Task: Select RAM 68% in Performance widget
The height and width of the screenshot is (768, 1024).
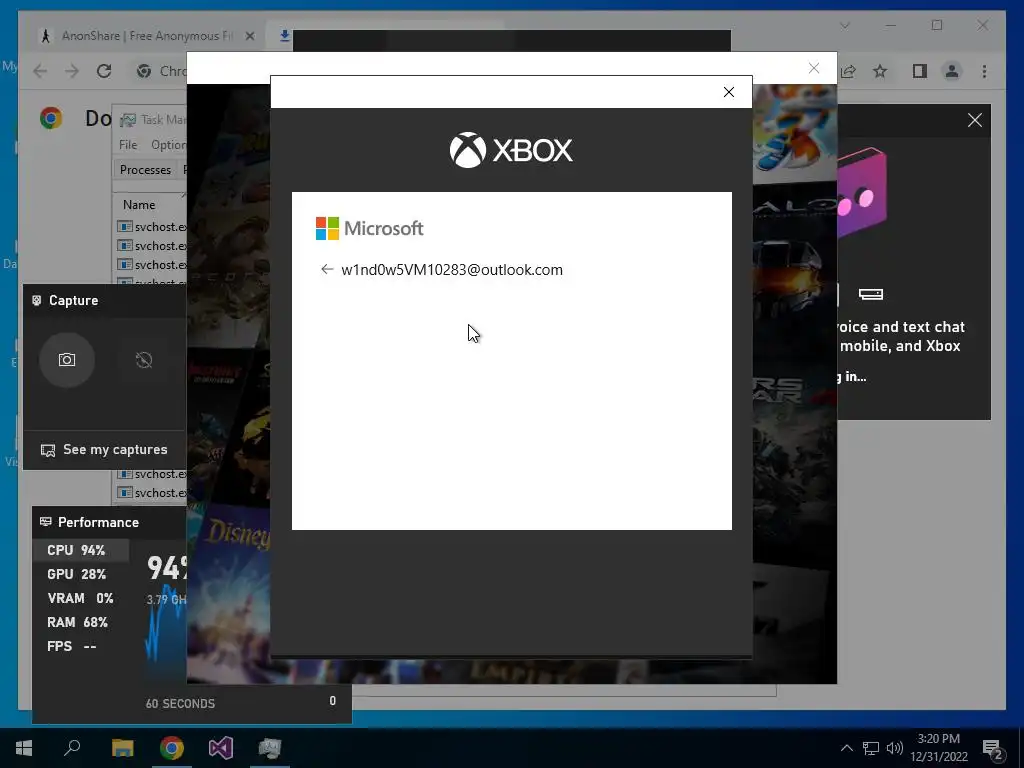Action: 80,622
